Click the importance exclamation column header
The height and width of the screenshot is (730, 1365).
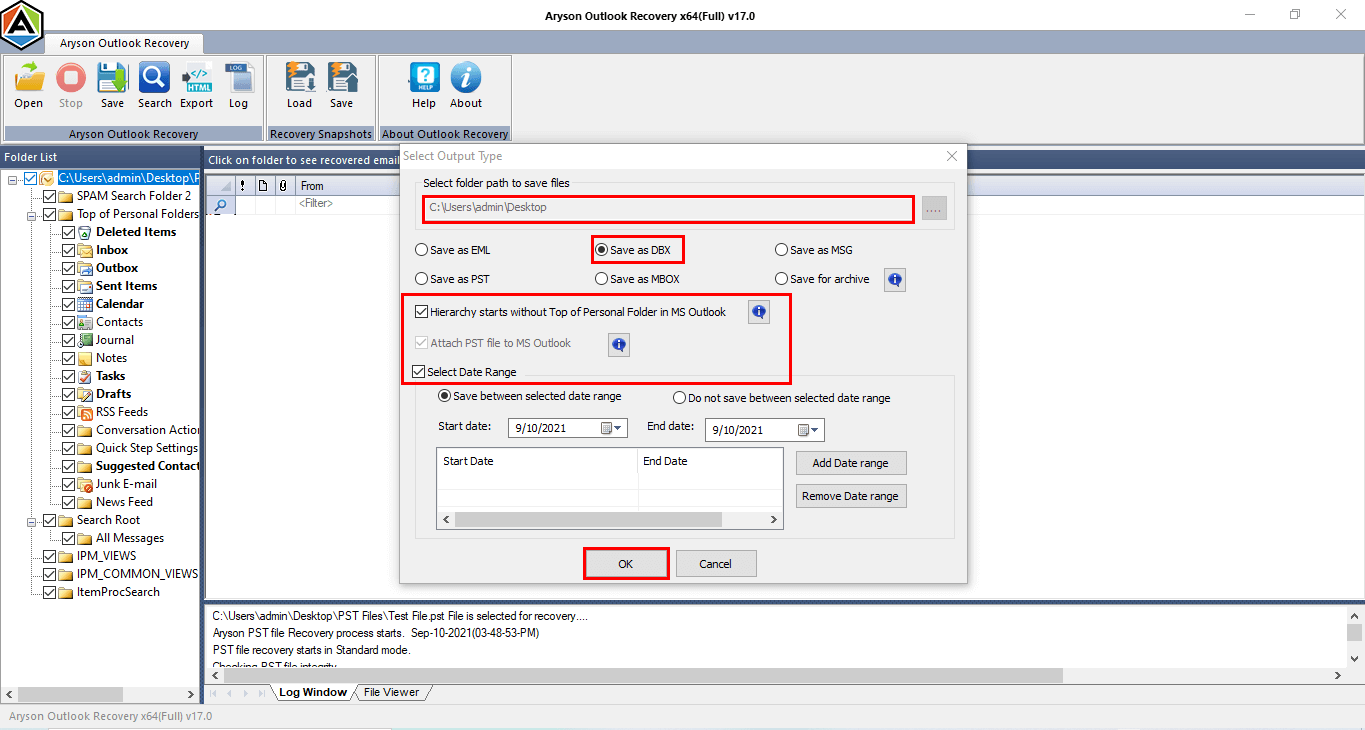pos(242,185)
